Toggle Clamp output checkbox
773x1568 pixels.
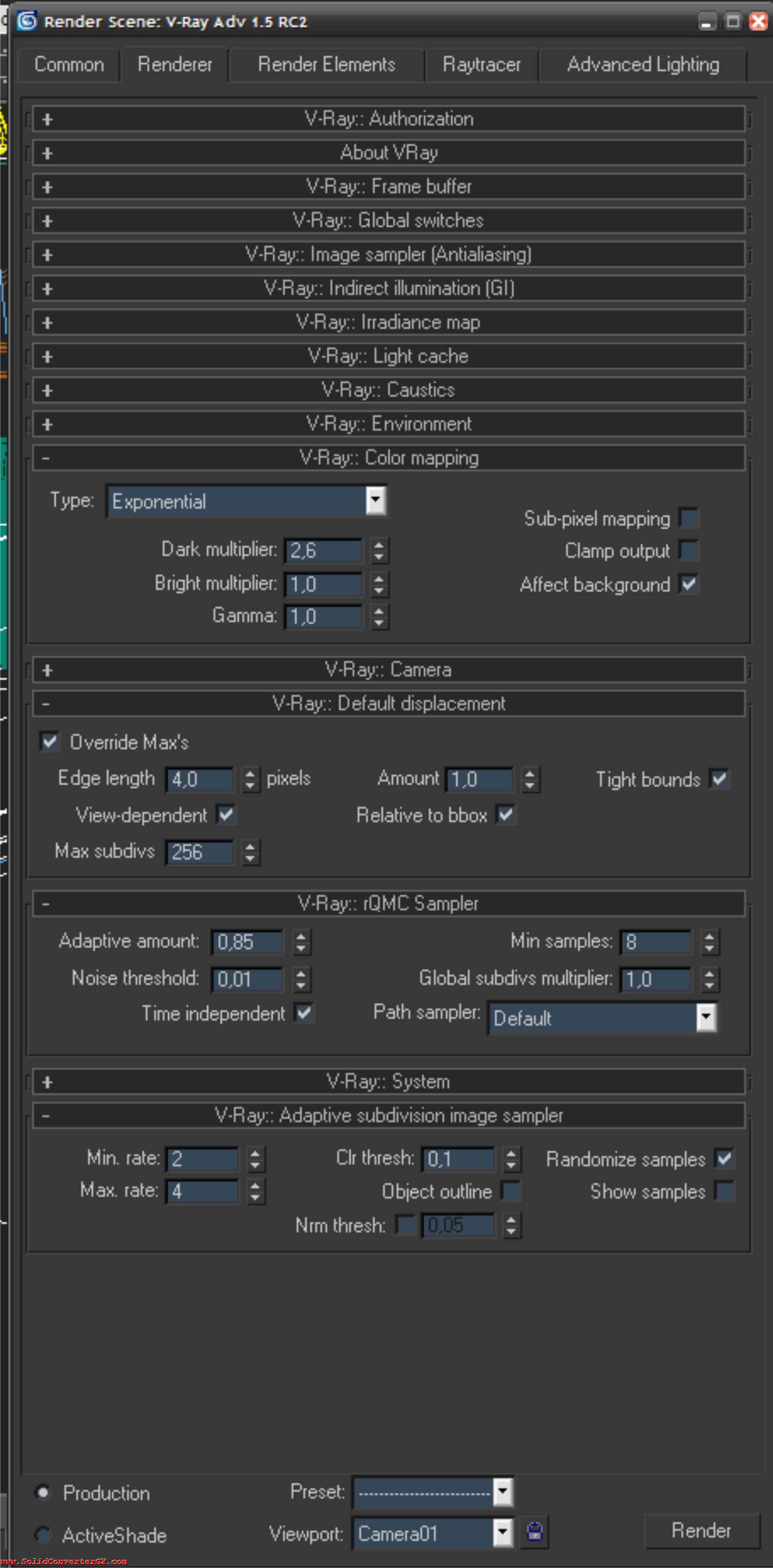coord(689,551)
